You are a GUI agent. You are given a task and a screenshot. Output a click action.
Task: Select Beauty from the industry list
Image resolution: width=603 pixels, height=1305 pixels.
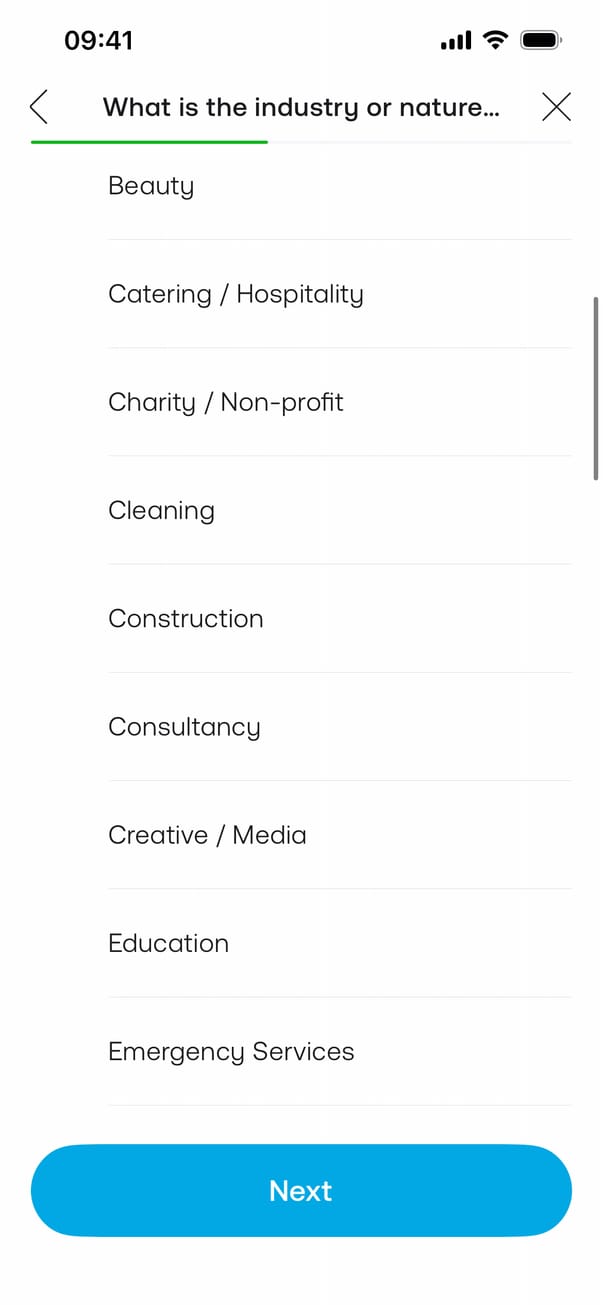[x=151, y=186]
